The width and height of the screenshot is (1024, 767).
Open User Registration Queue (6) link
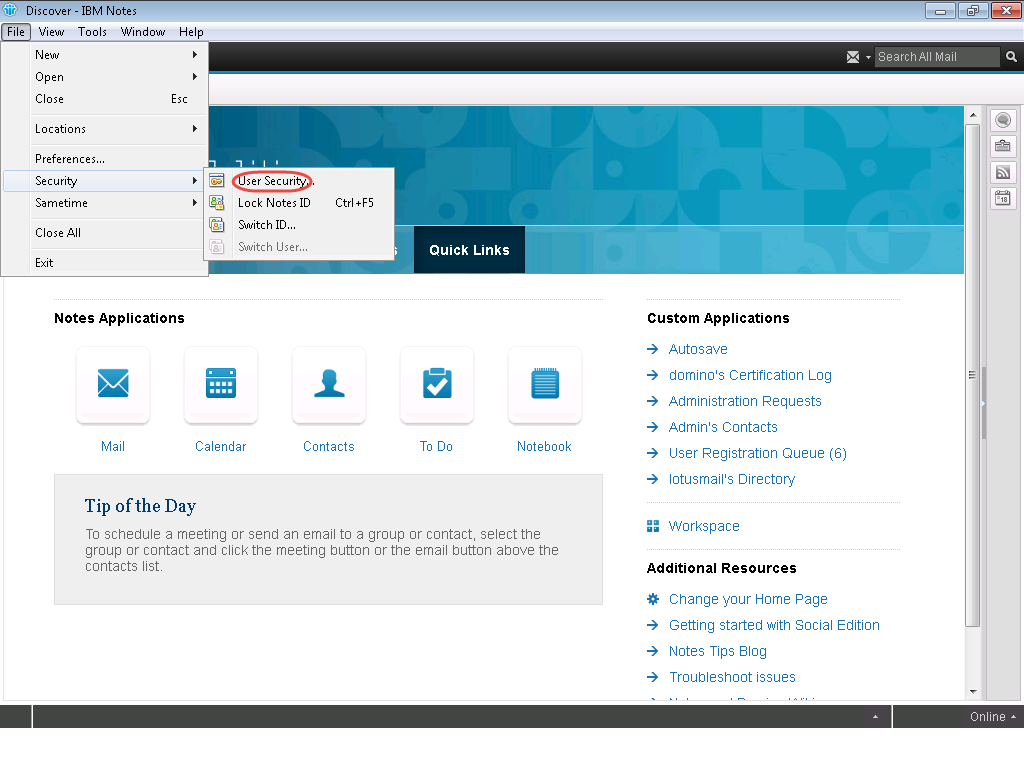pyautogui.click(x=758, y=453)
